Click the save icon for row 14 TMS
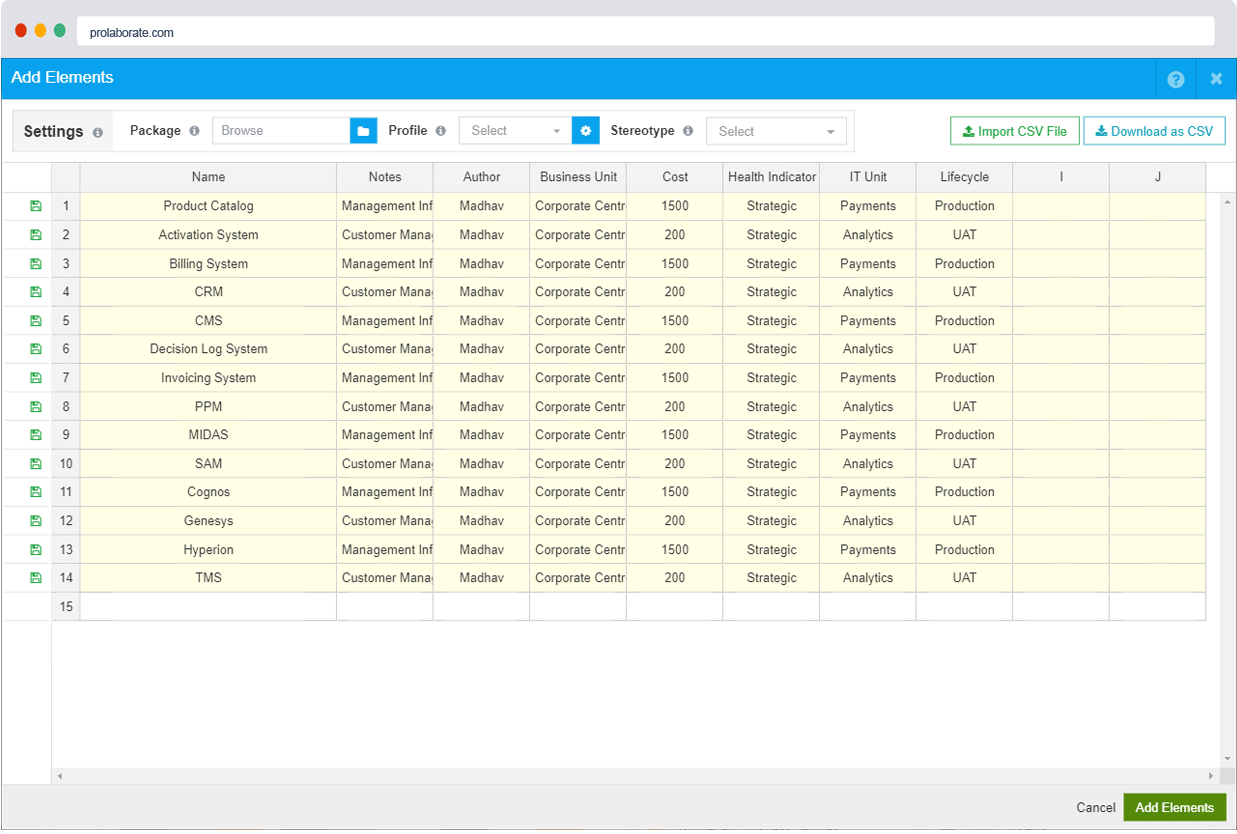Image resolution: width=1237 pixels, height=834 pixels. coord(36,578)
